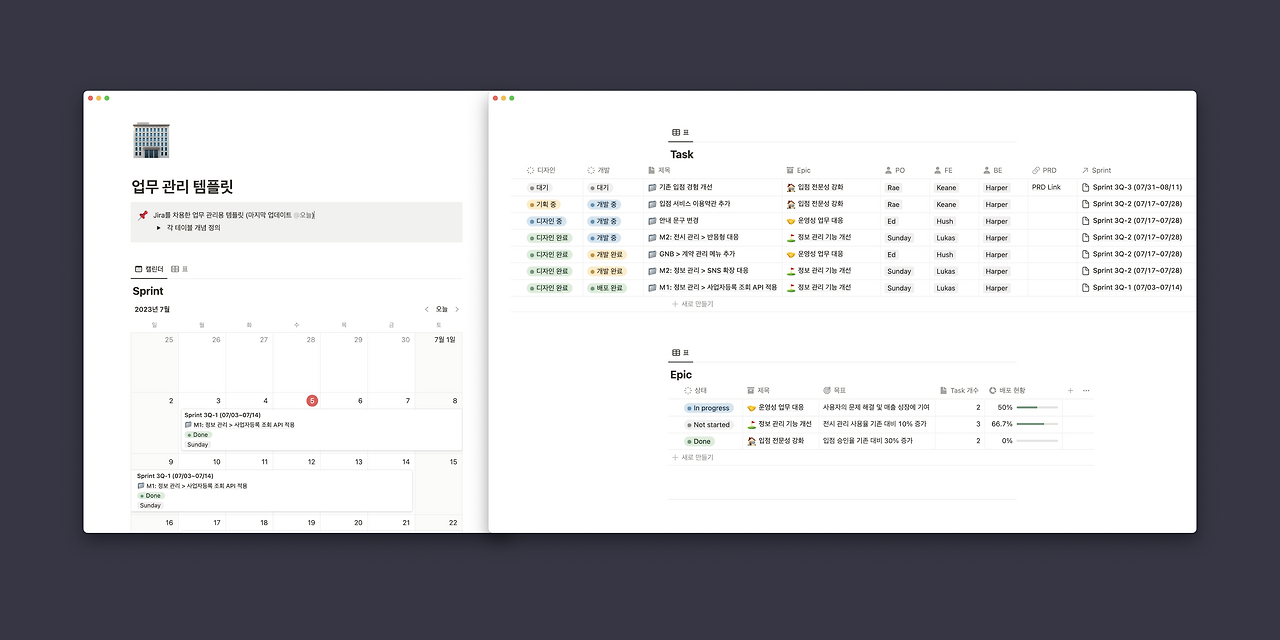Viewport: 1280px width, 640px height.
Task: Select today's date 5 in the calendar
Action: (x=312, y=401)
